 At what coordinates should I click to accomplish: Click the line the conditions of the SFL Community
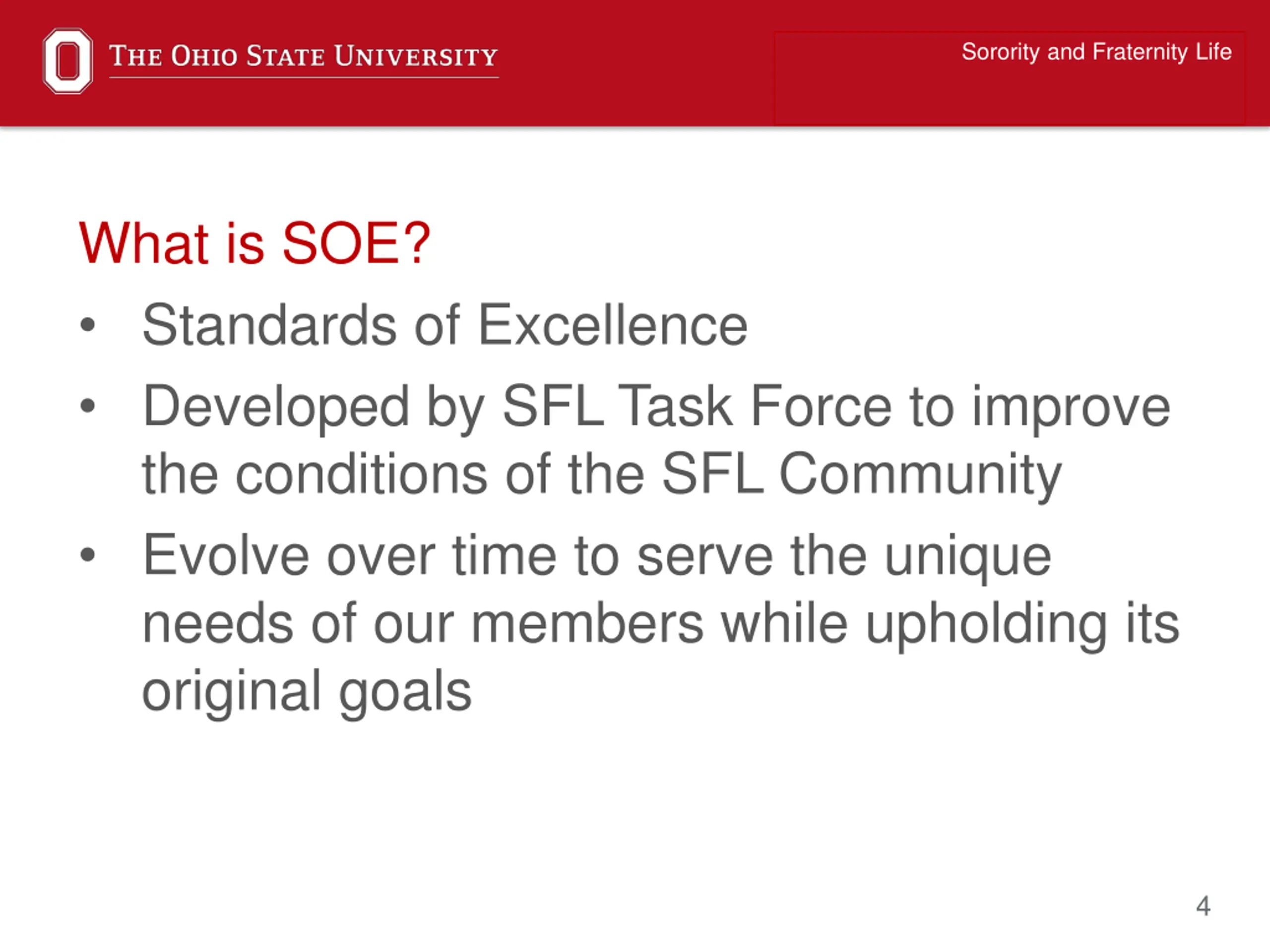point(602,475)
